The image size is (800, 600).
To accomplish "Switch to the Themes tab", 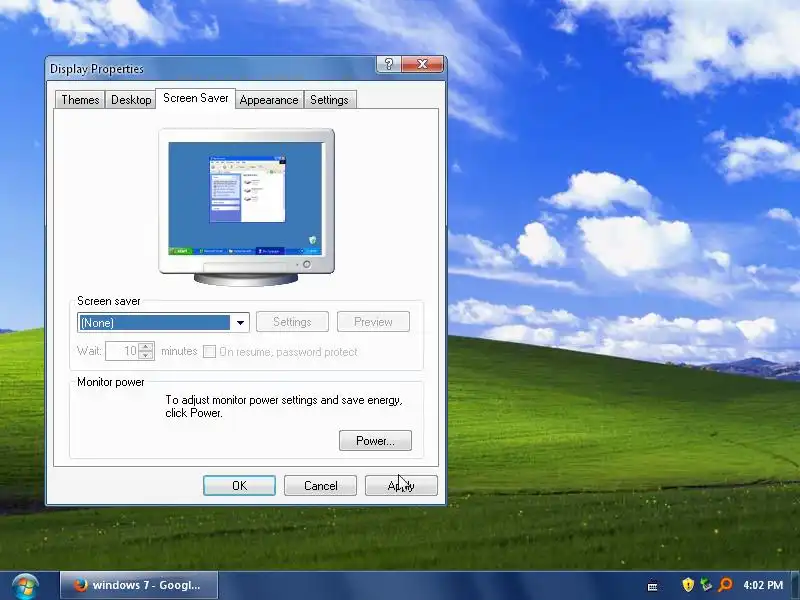I will [80, 100].
